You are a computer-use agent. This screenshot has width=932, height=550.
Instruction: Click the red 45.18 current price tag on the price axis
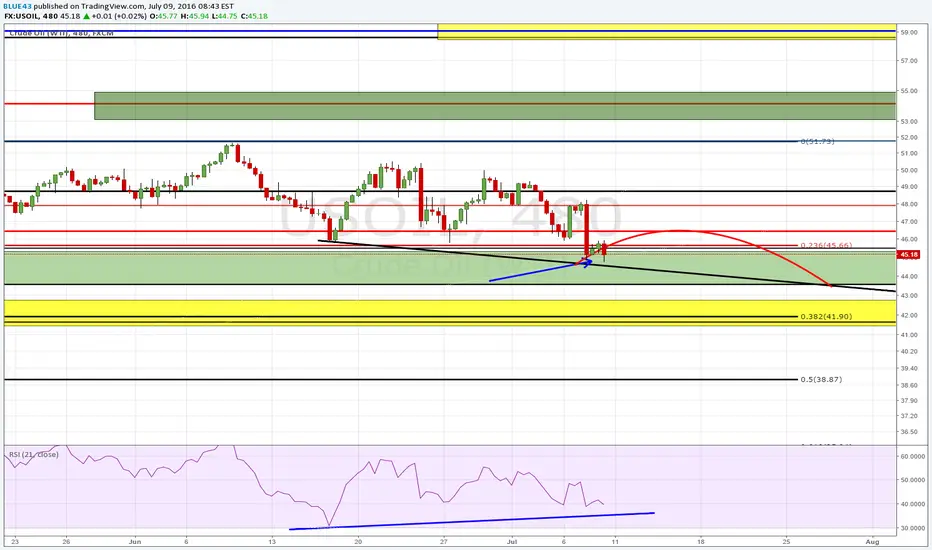909,254
